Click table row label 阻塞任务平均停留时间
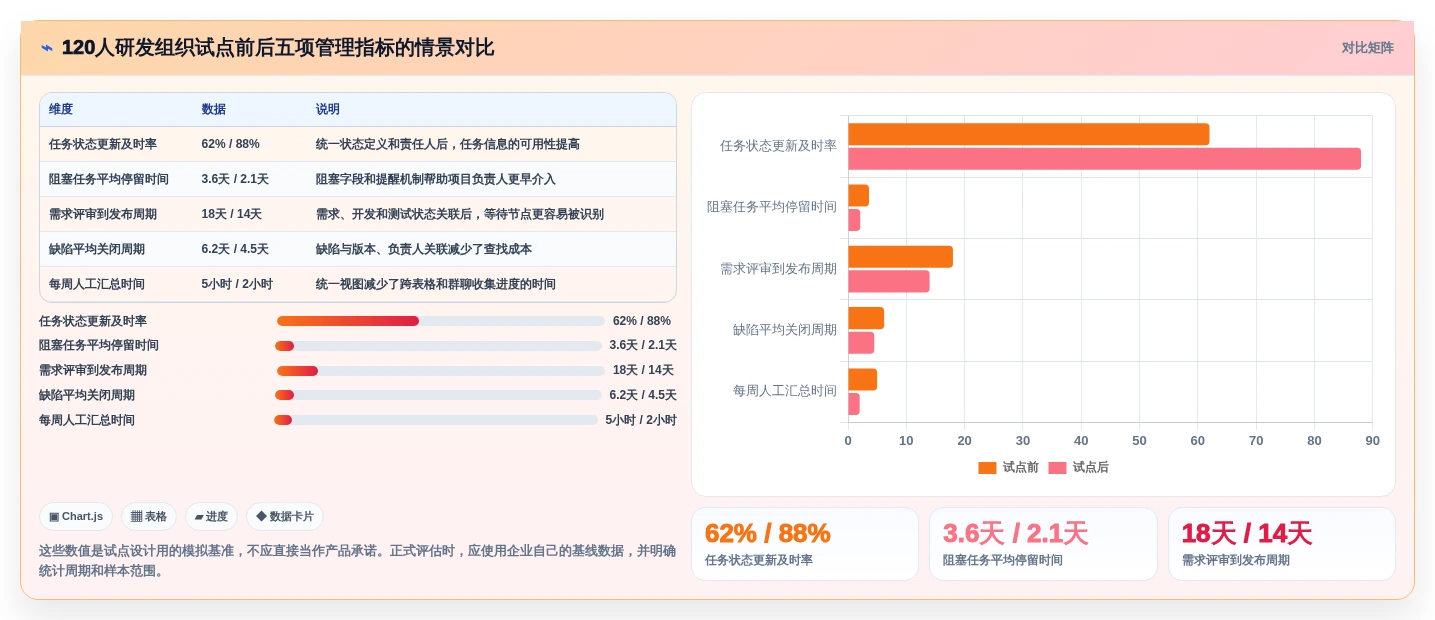1435x620 pixels. 109,179
